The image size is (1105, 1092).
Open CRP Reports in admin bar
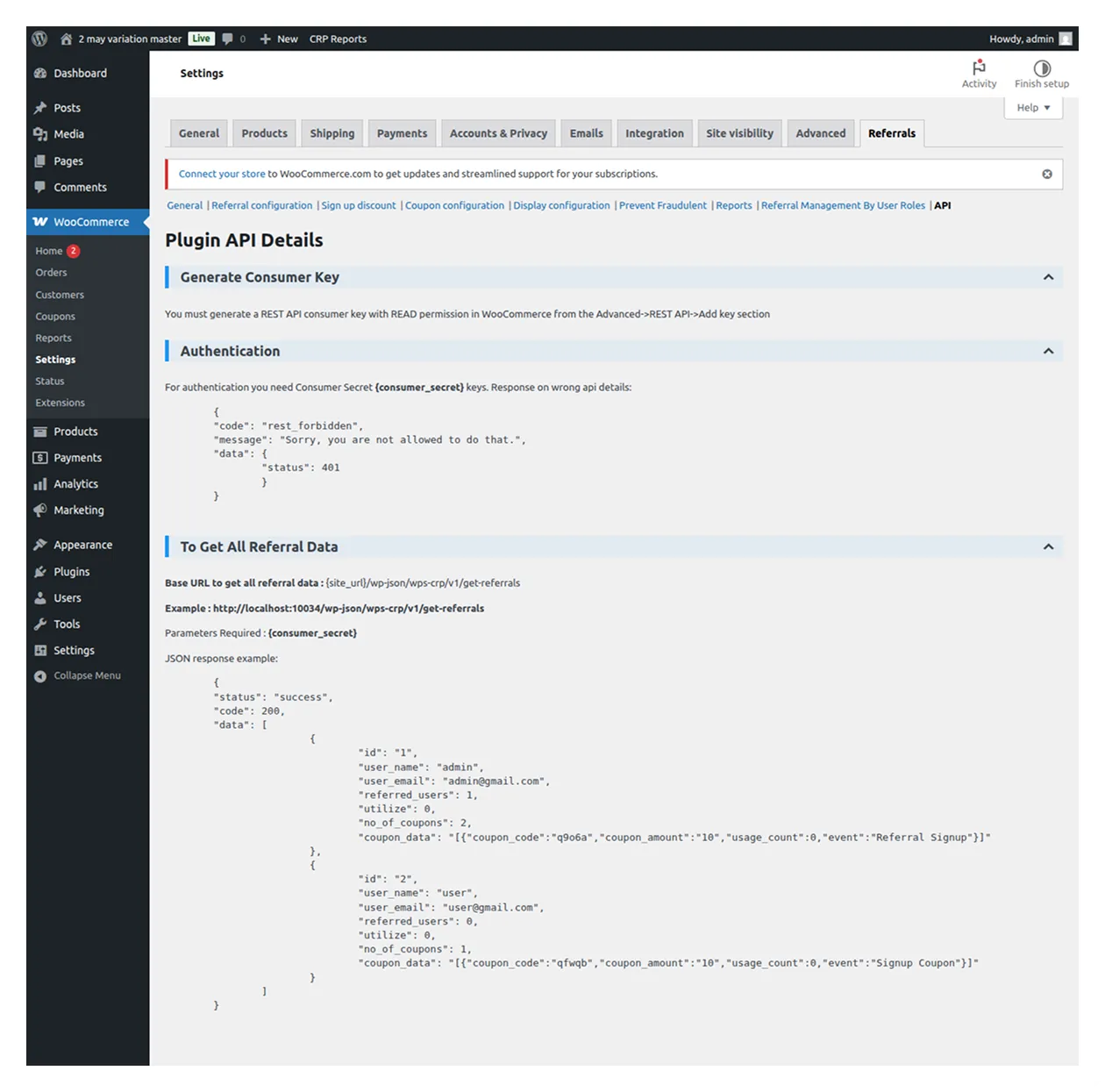pyautogui.click(x=338, y=39)
